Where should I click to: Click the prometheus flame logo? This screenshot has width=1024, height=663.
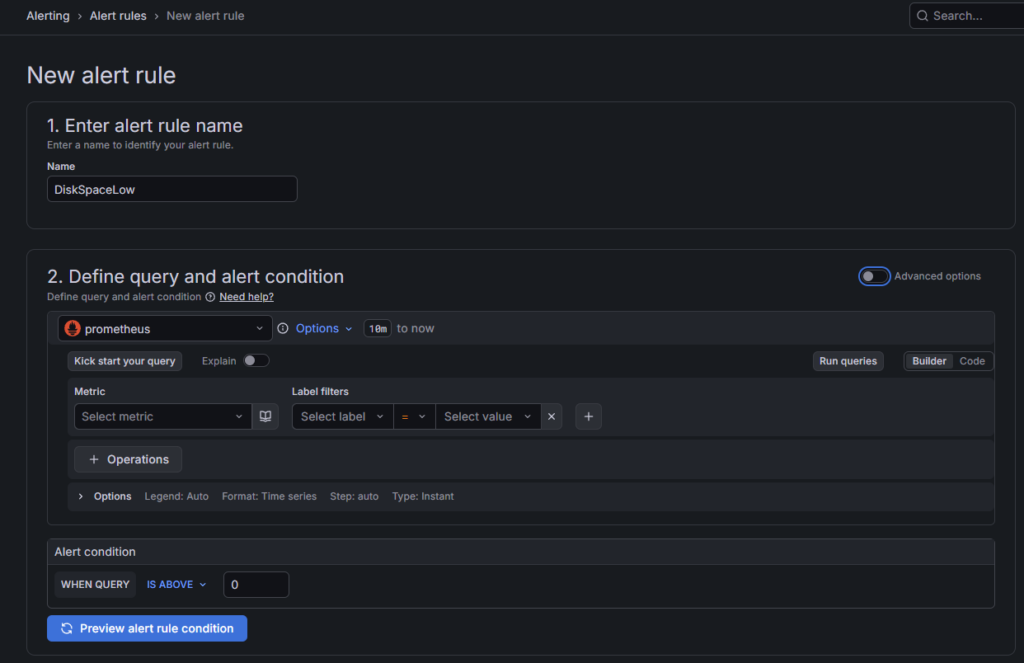[72, 329]
